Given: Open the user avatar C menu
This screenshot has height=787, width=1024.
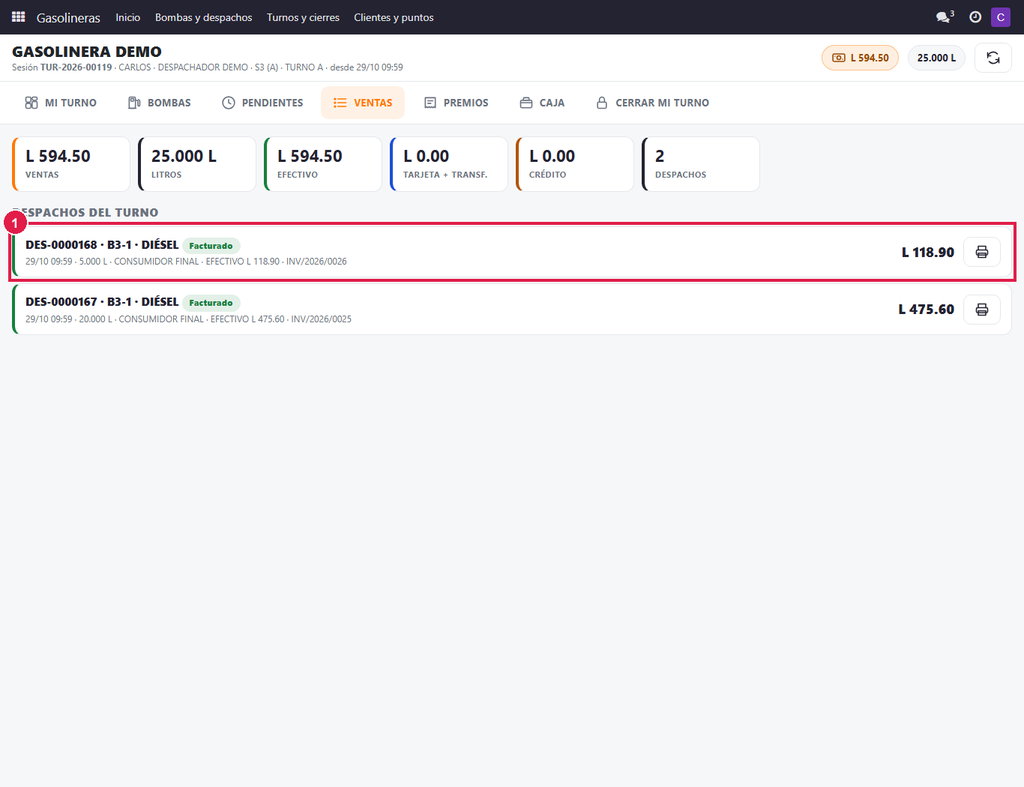Looking at the screenshot, I should pyautogui.click(x=1000, y=17).
